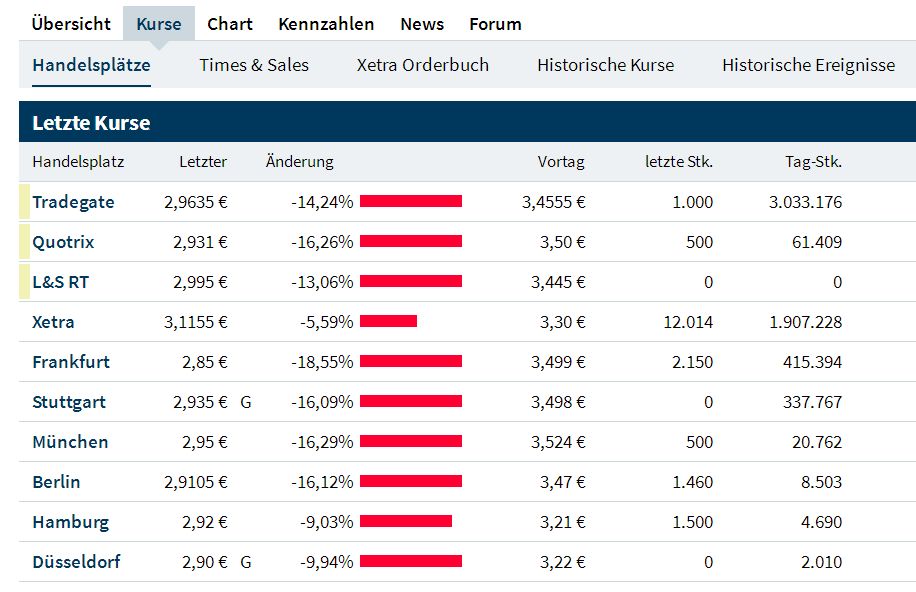Open the Quotrix exchange link

pos(65,242)
